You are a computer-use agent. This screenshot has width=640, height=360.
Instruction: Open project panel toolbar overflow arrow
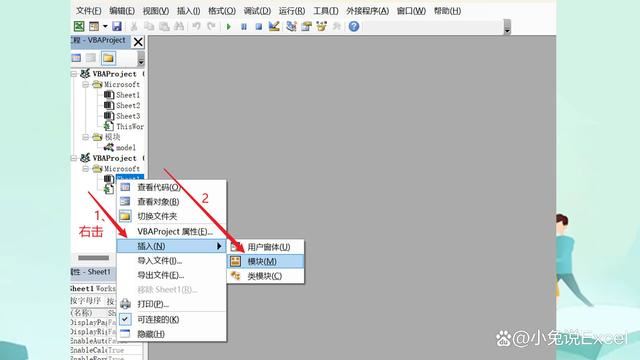point(141,60)
